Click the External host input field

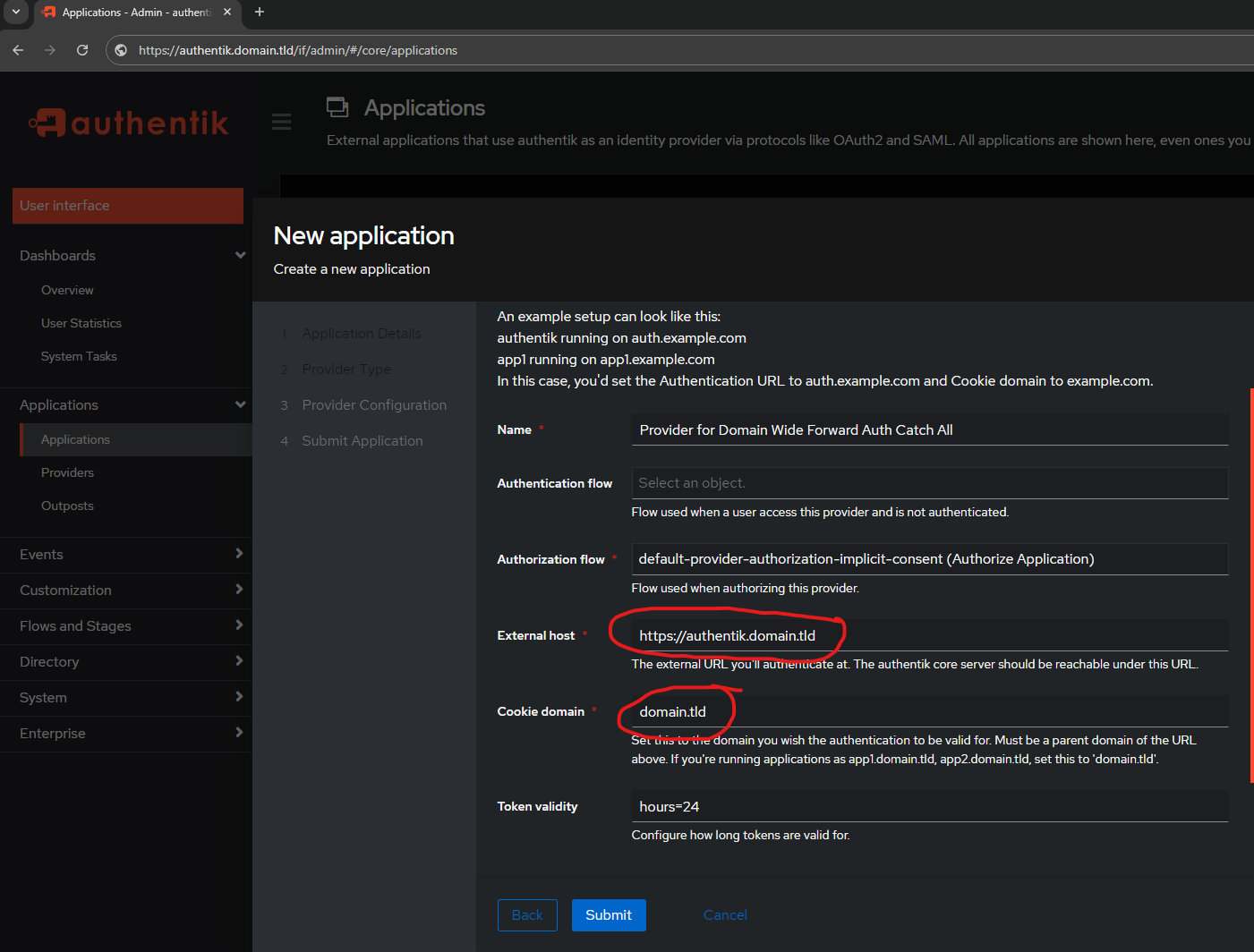click(x=930, y=635)
